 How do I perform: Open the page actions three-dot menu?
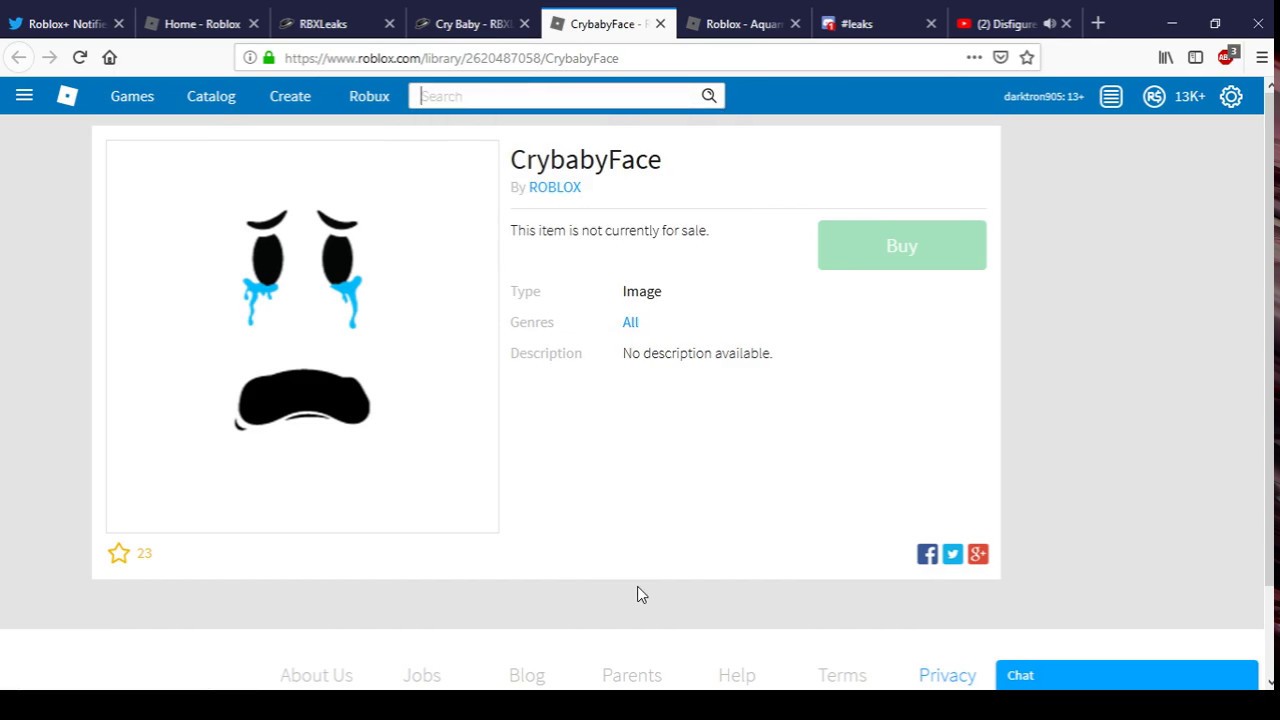(974, 58)
